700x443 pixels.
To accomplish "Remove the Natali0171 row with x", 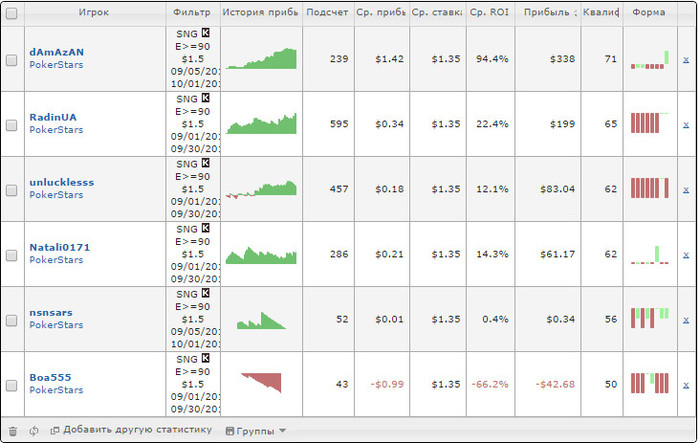I will (685, 255).
